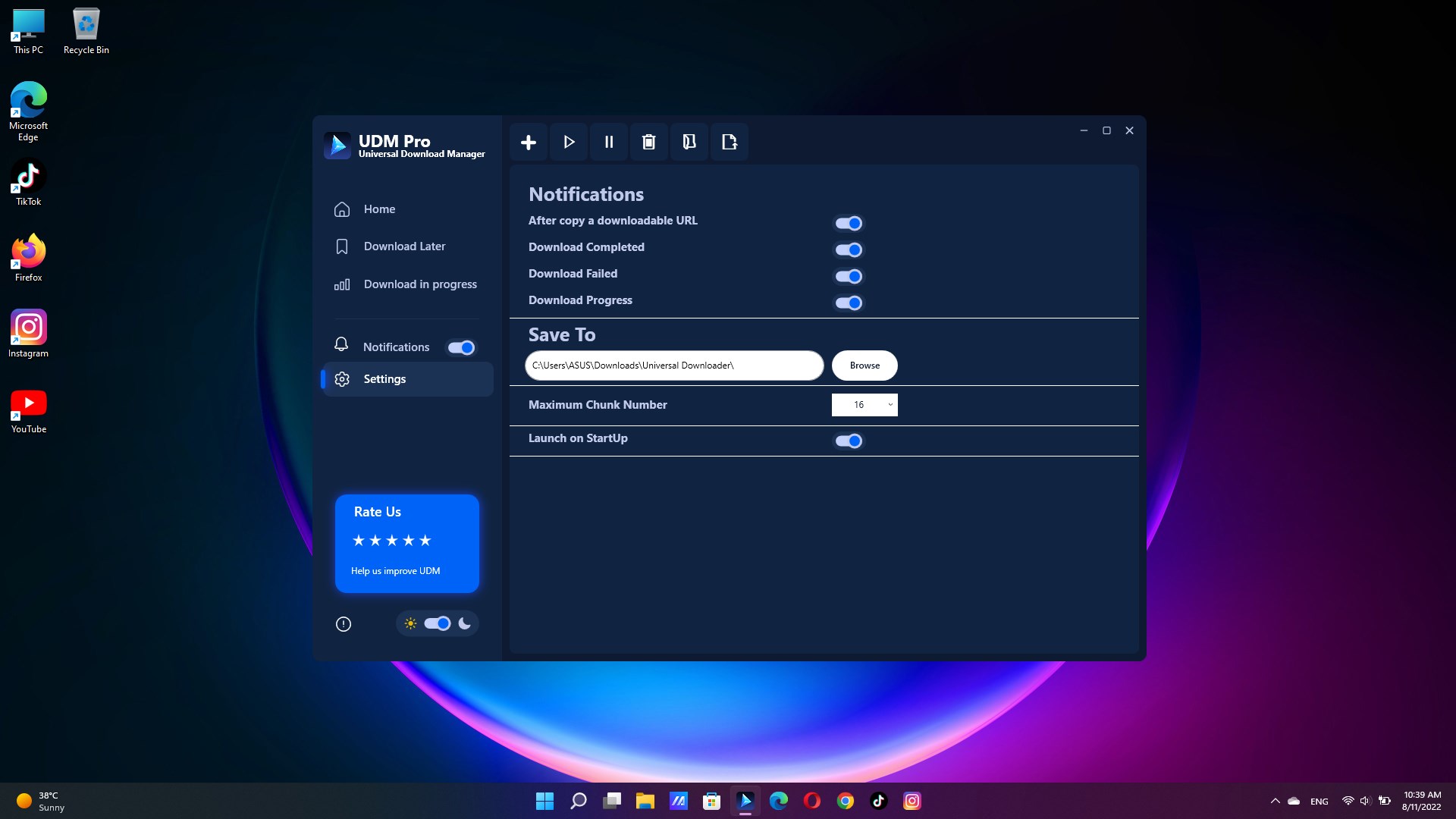Show hidden system tray icons chevron
The width and height of the screenshot is (1456, 819).
coord(1275,801)
